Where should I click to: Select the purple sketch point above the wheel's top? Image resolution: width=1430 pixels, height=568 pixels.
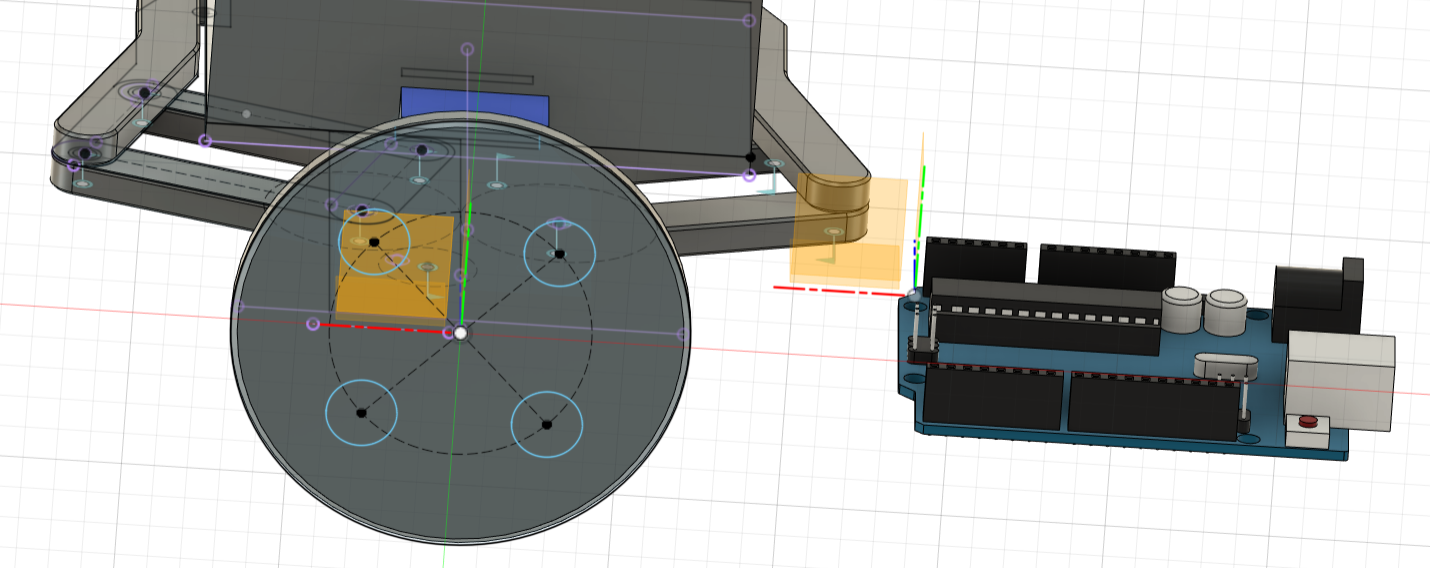click(x=467, y=48)
